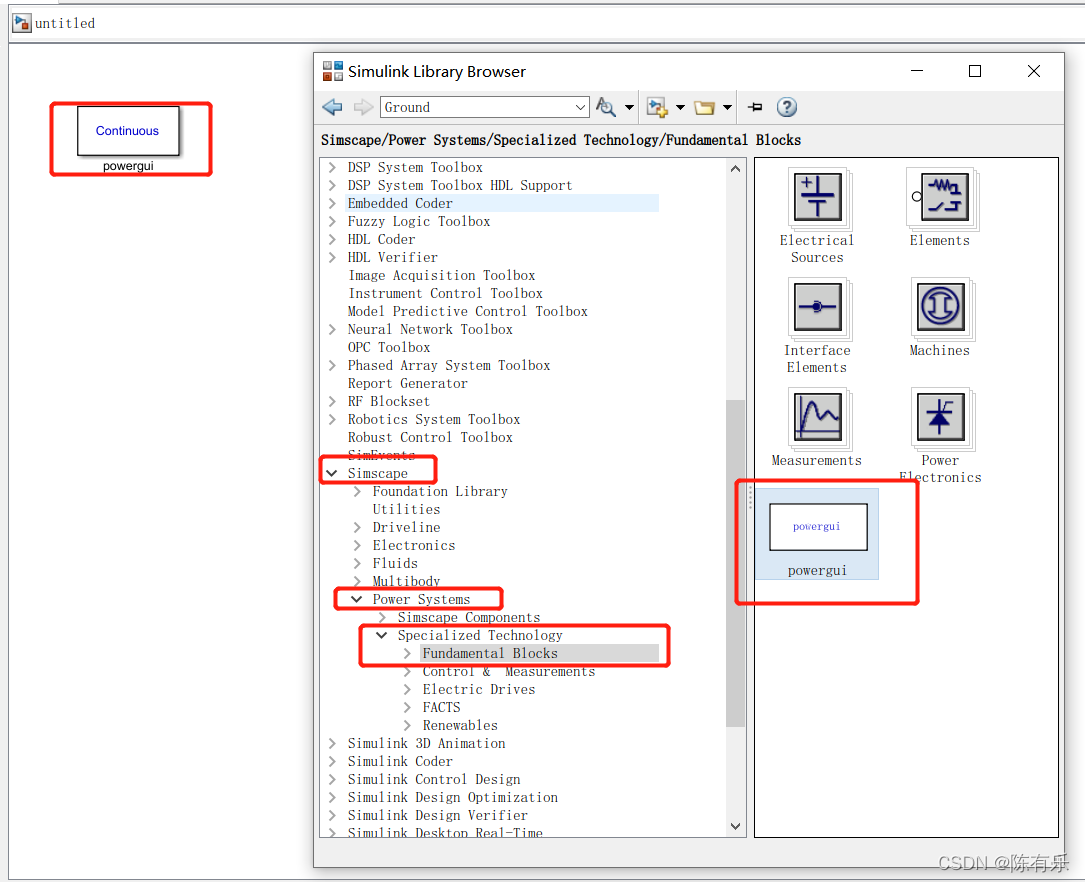Click the untitled model icon
The height and width of the screenshot is (882, 1085).
[x=21, y=23]
